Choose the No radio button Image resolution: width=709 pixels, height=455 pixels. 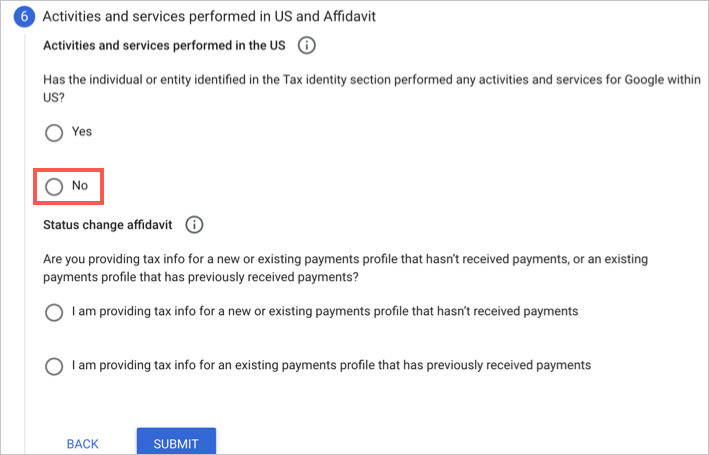[54, 186]
